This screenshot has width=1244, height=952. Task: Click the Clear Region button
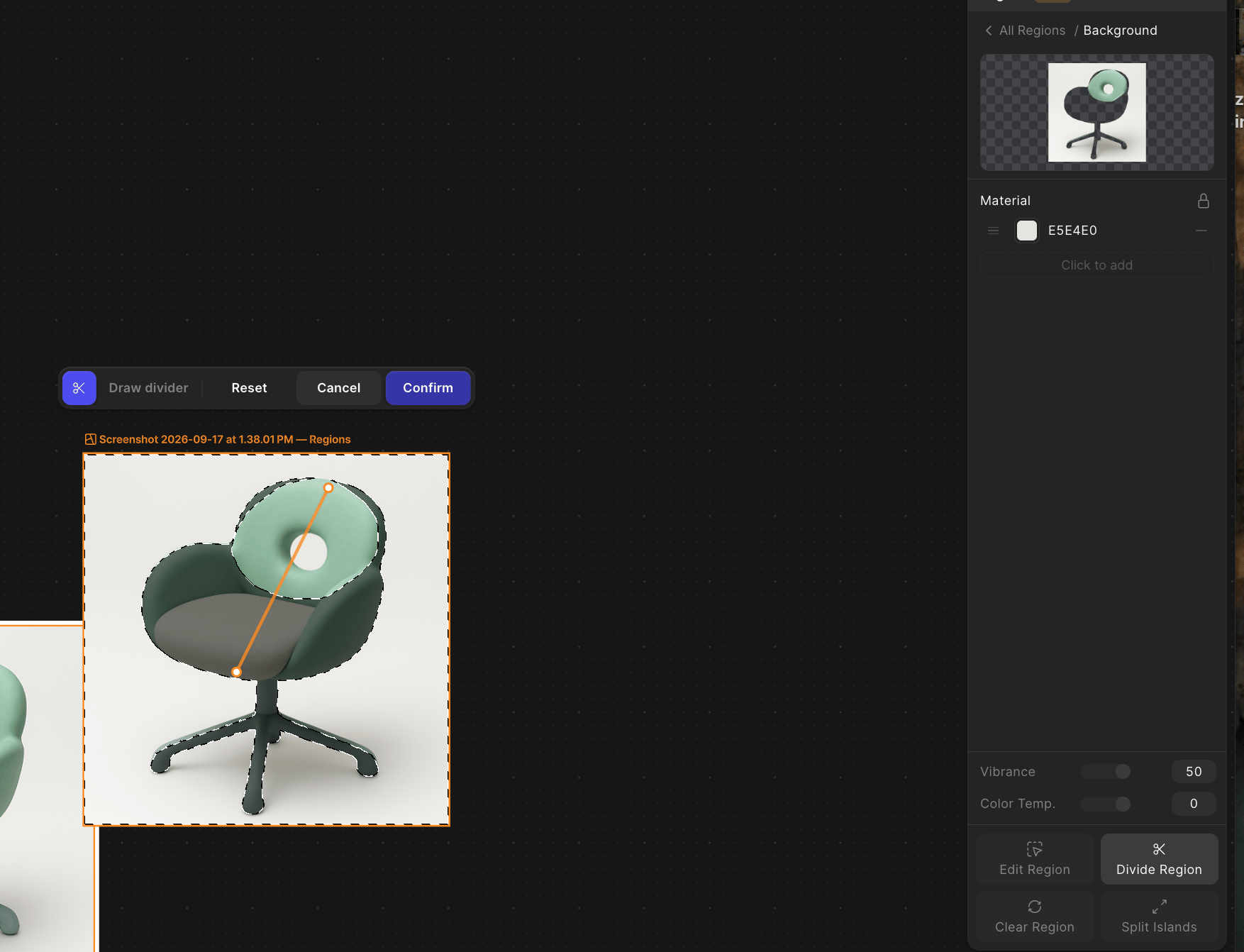coord(1034,917)
